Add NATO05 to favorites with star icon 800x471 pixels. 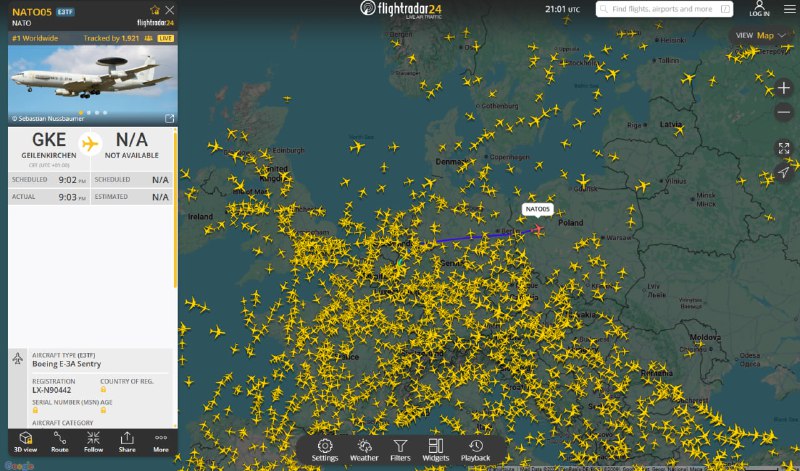point(155,10)
